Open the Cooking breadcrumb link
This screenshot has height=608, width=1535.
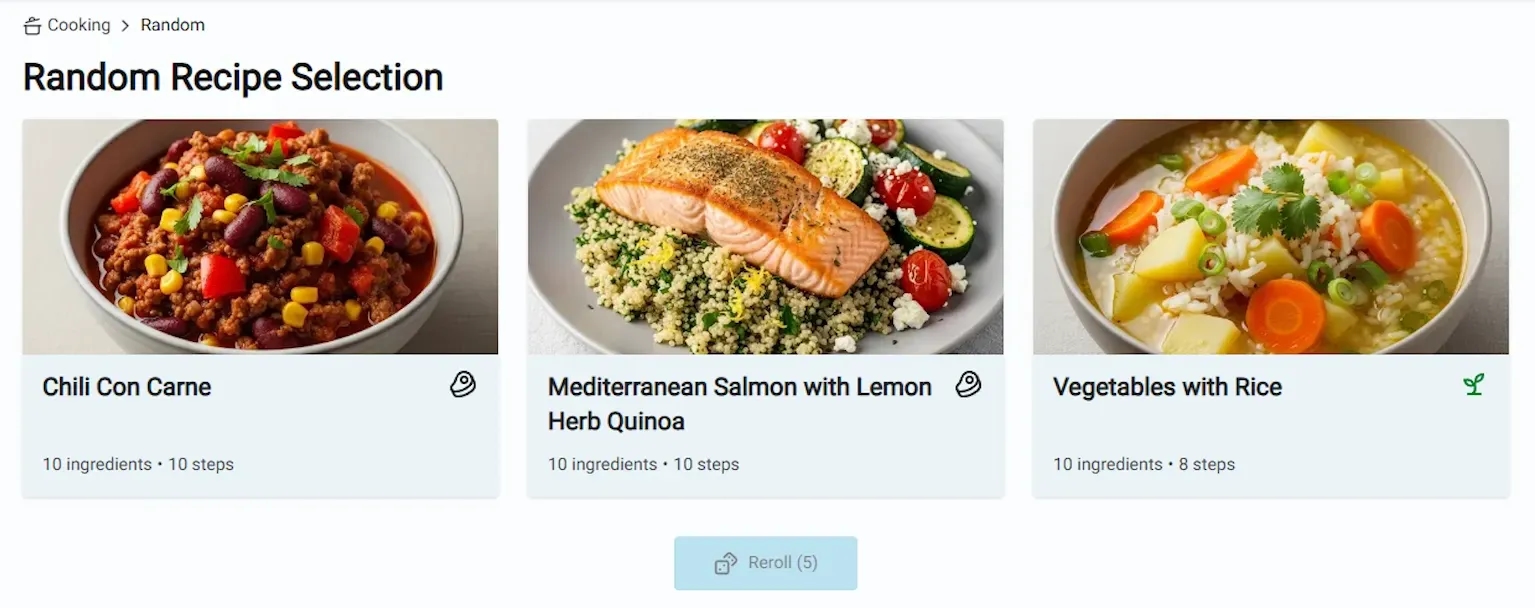79,25
